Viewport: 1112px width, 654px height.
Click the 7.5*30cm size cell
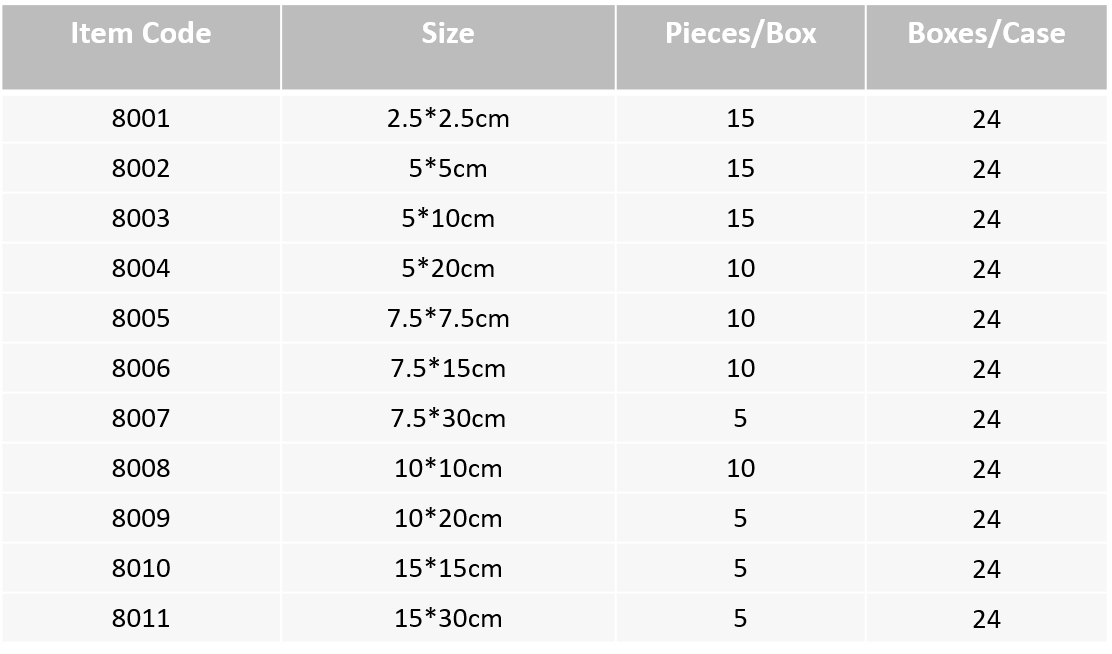[x=448, y=419]
